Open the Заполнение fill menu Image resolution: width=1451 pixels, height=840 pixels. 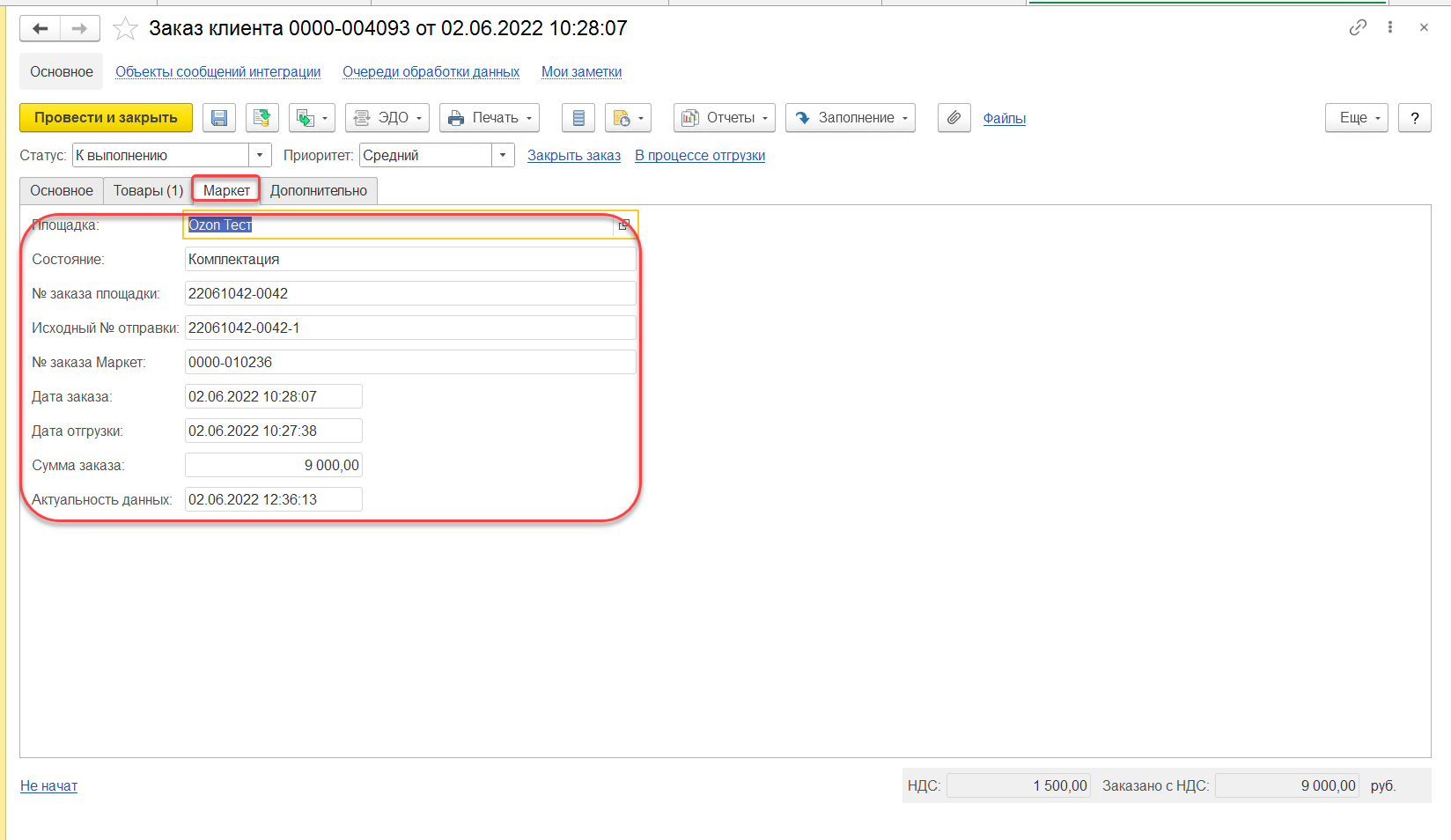(851, 118)
